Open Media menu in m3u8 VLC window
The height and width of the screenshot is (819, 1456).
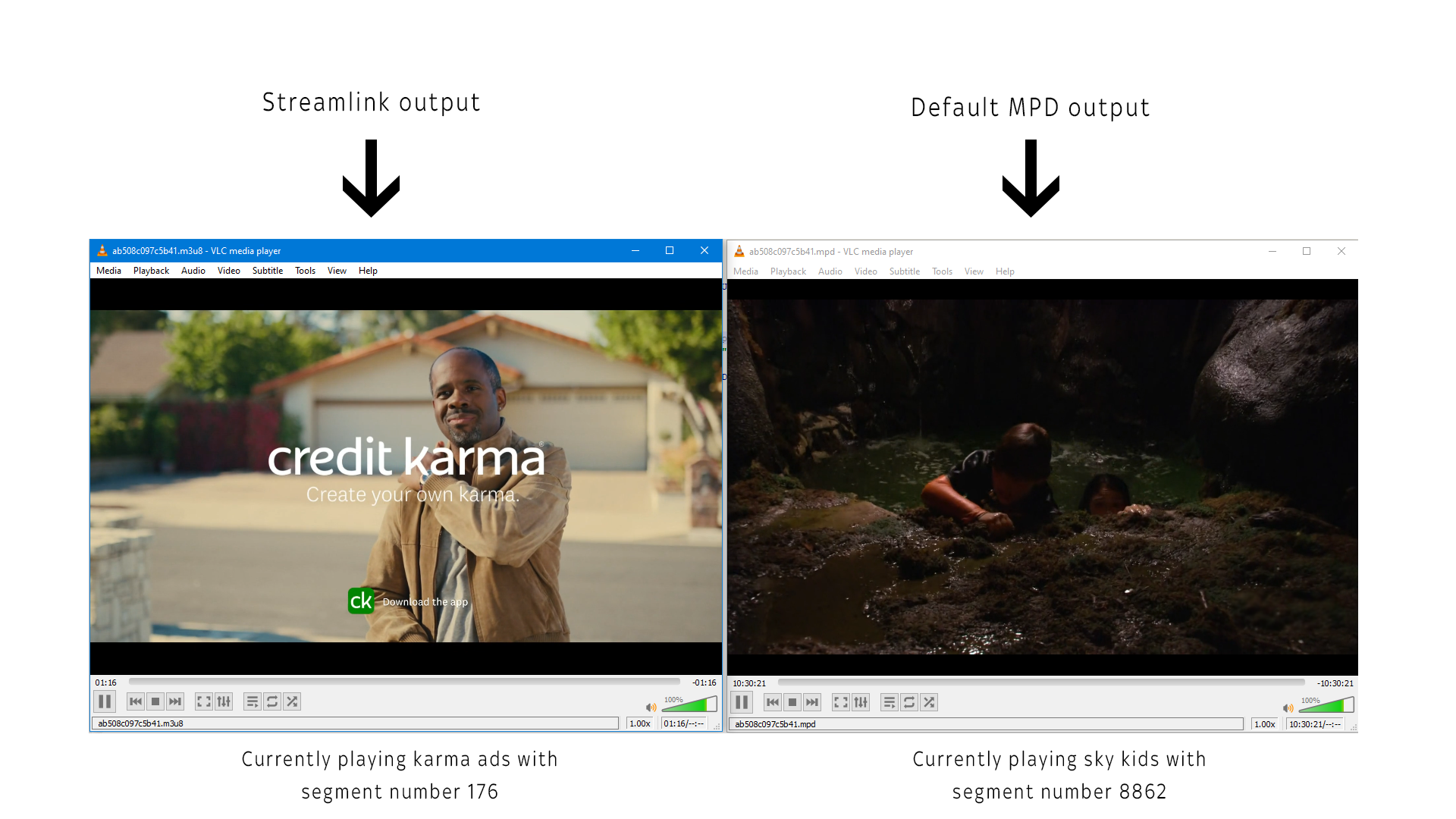click(108, 271)
